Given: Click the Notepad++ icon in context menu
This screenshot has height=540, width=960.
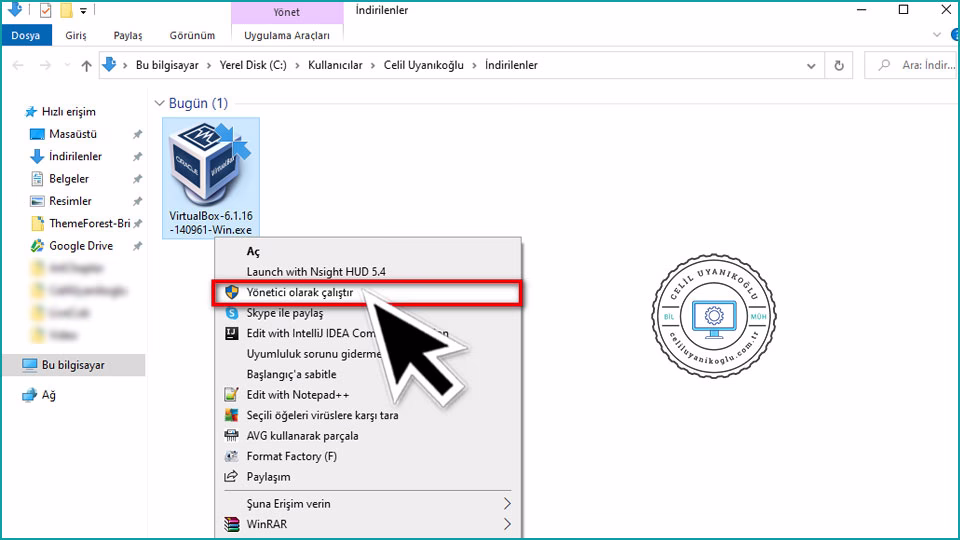Looking at the screenshot, I should click(x=231, y=395).
